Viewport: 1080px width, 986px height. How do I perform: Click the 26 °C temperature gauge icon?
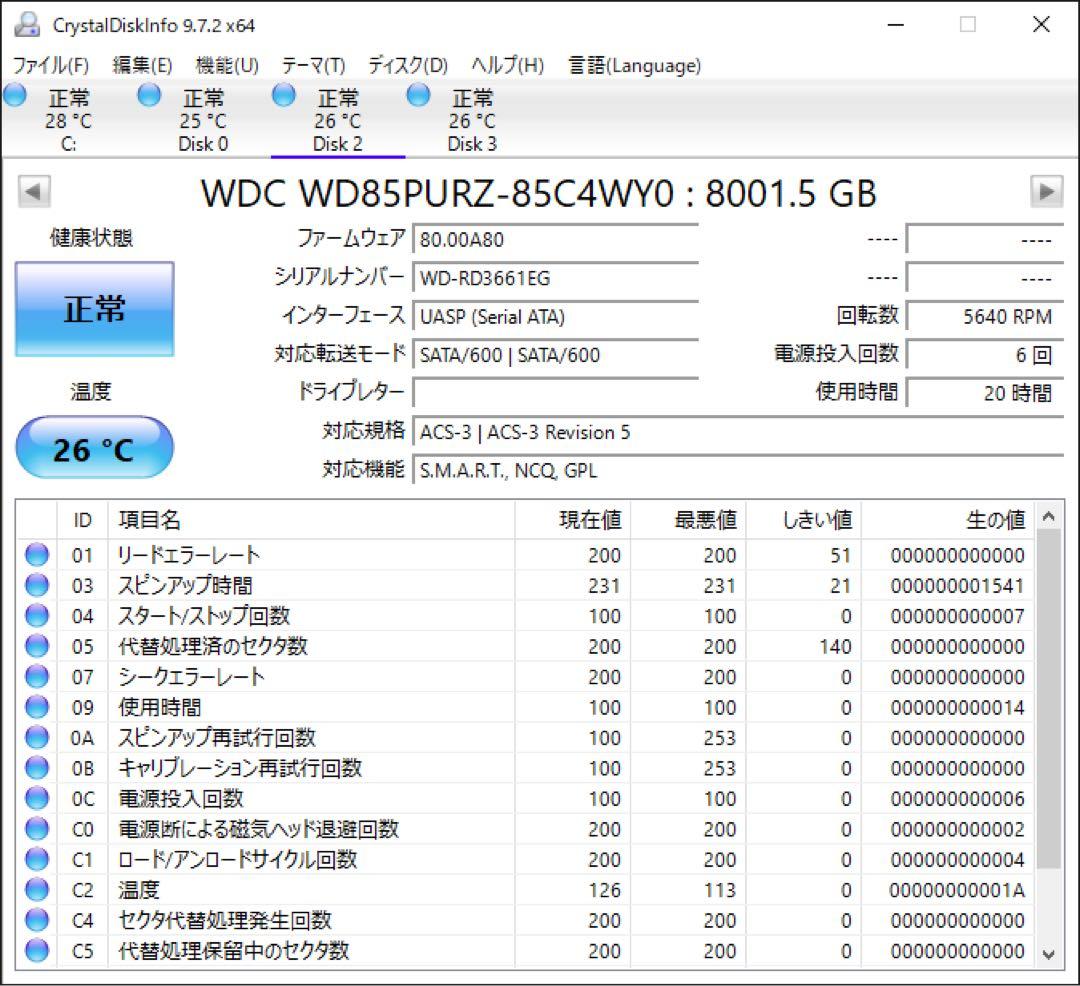(93, 446)
